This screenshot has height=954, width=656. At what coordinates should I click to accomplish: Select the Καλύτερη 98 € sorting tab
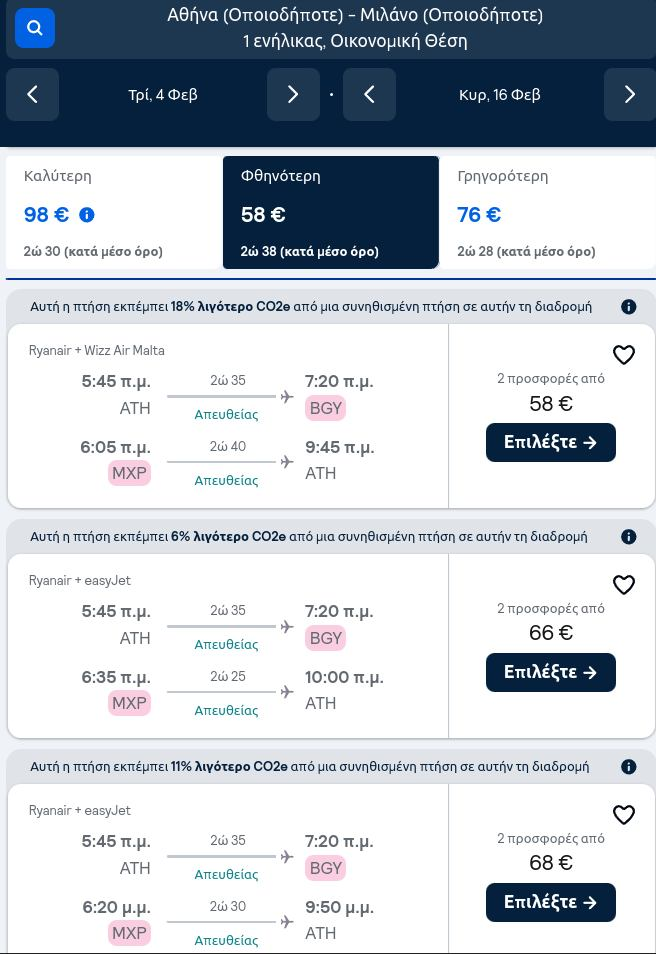(x=114, y=212)
